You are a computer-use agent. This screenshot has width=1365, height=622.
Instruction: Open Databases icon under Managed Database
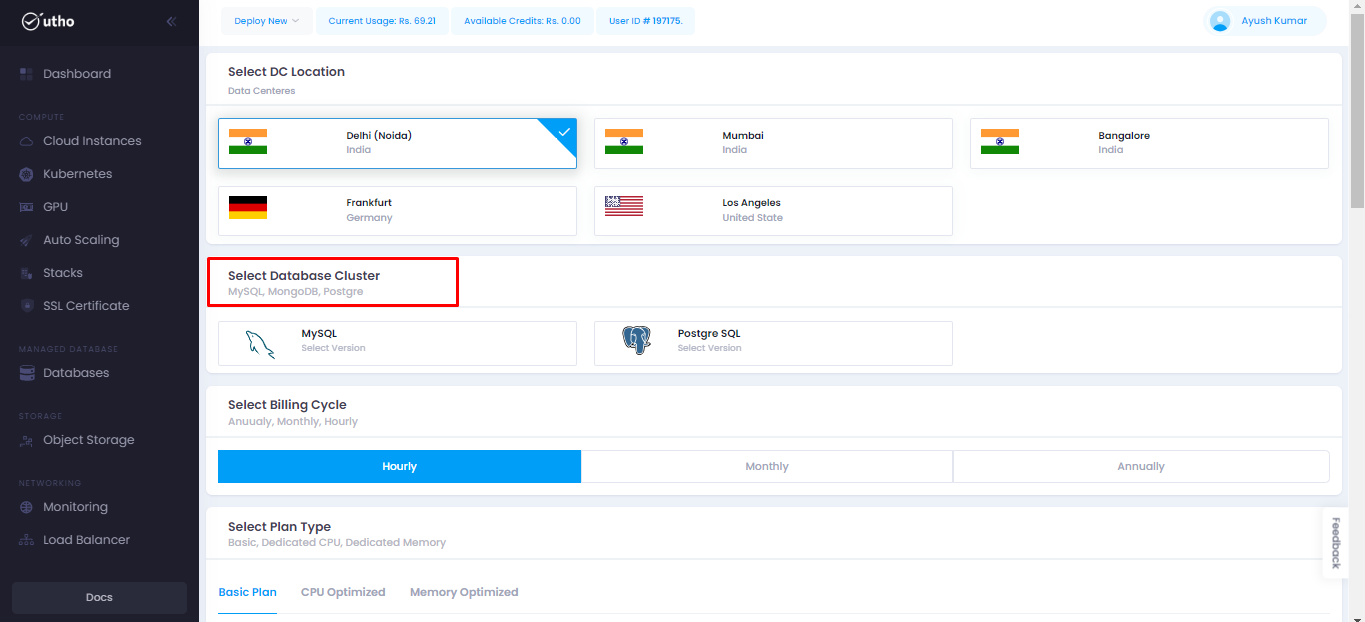tap(26, 373)
